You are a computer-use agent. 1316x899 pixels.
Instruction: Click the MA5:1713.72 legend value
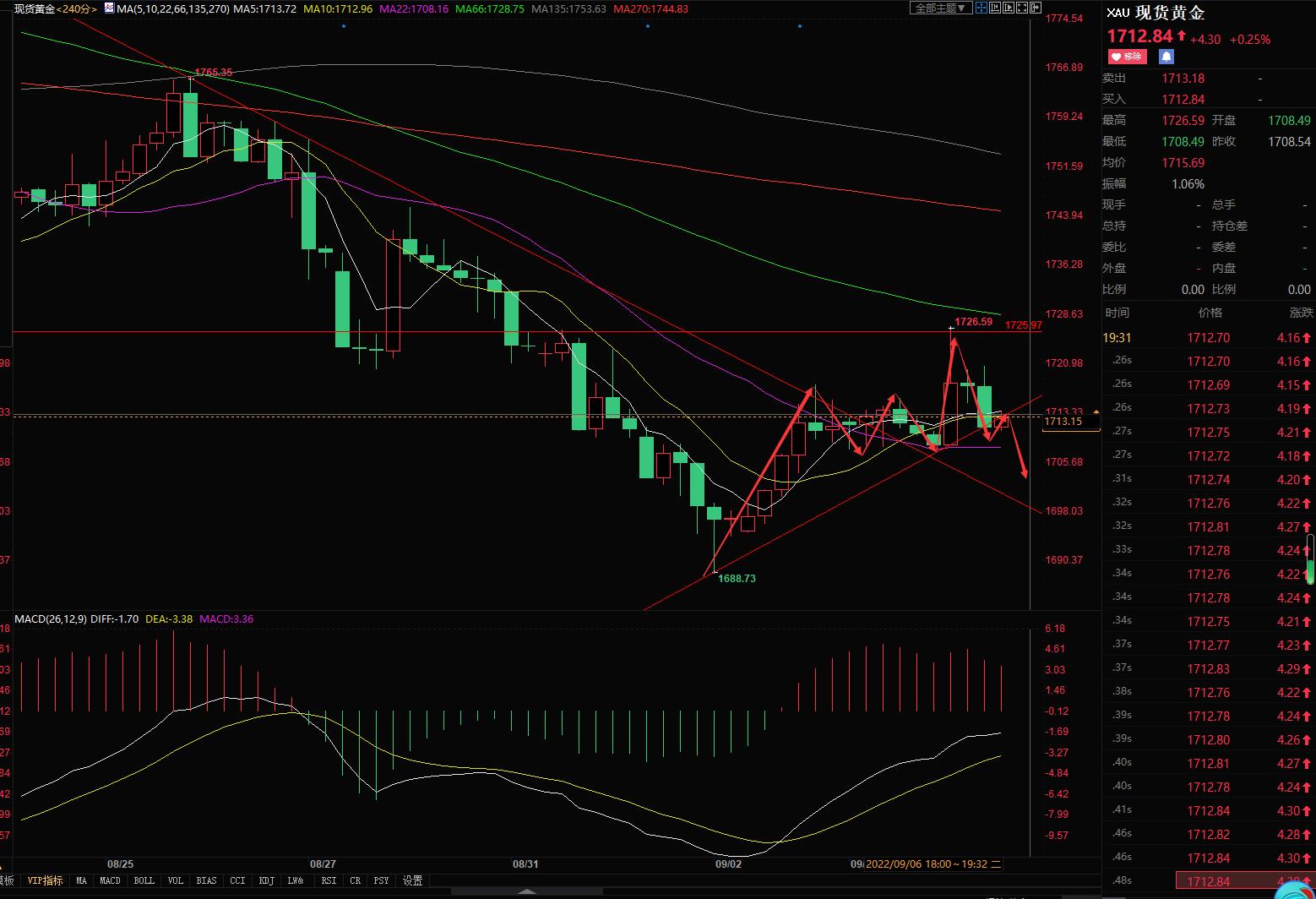264,8
